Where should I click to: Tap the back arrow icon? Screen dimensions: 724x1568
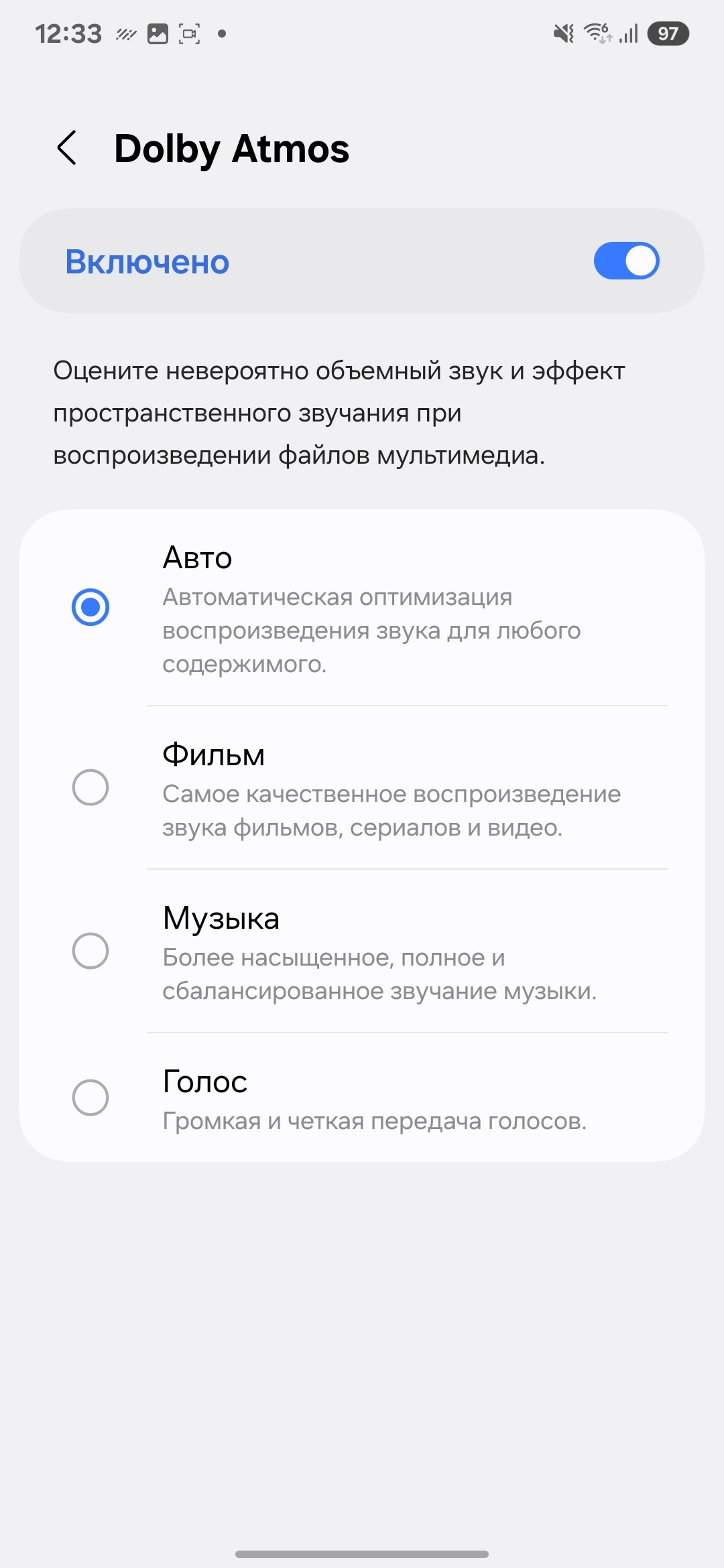67,148
